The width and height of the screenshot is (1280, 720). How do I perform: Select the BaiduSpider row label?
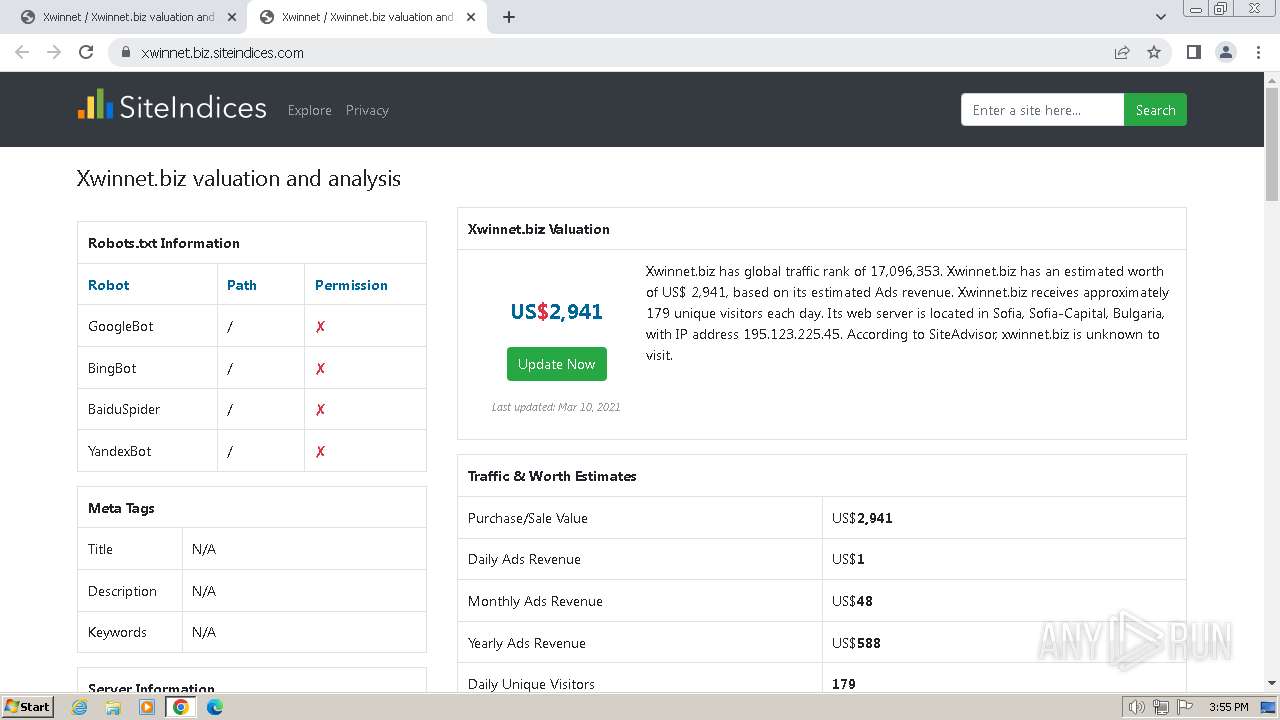pos(124,409)
